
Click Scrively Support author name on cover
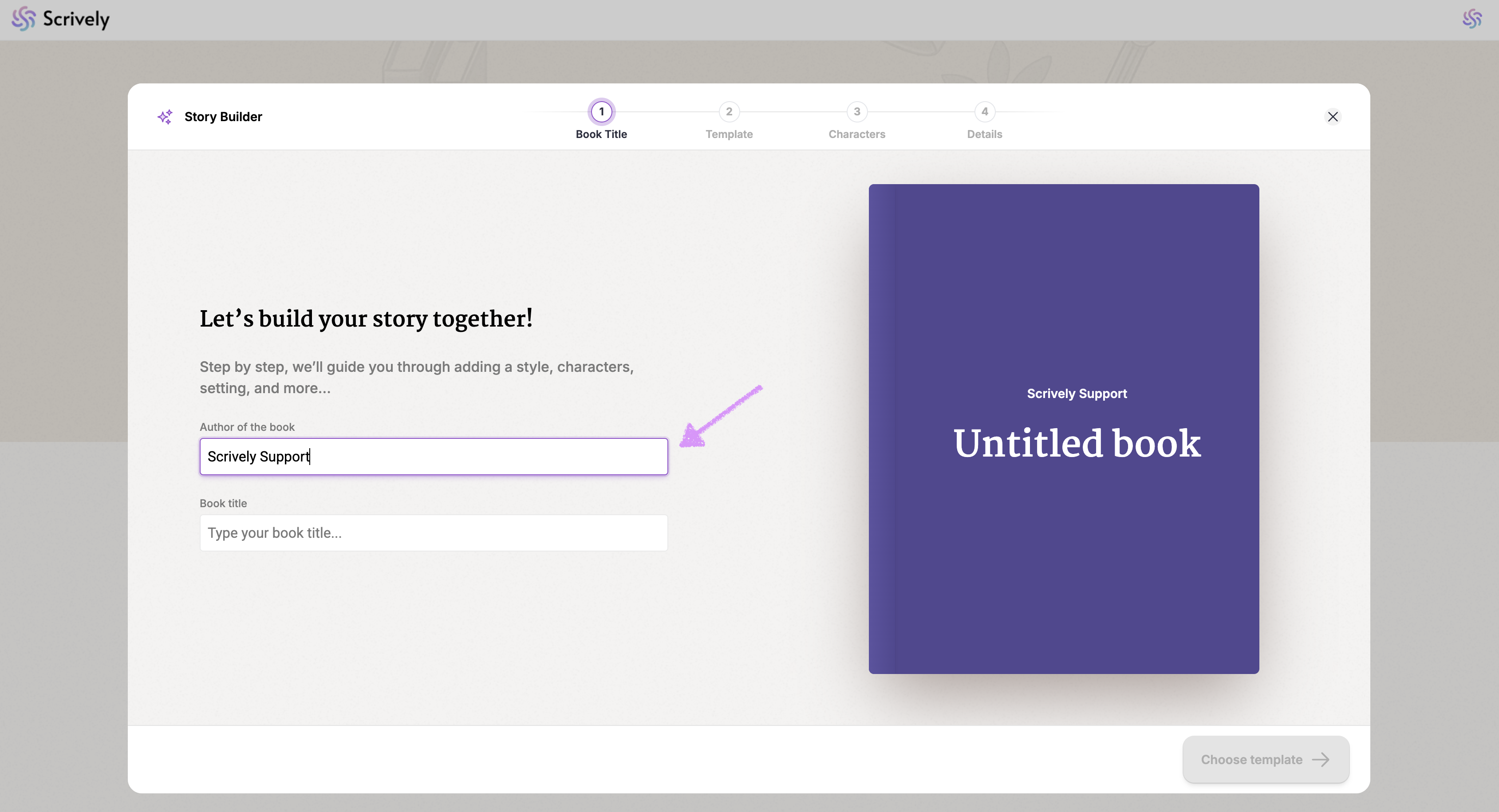point(1077,394)
